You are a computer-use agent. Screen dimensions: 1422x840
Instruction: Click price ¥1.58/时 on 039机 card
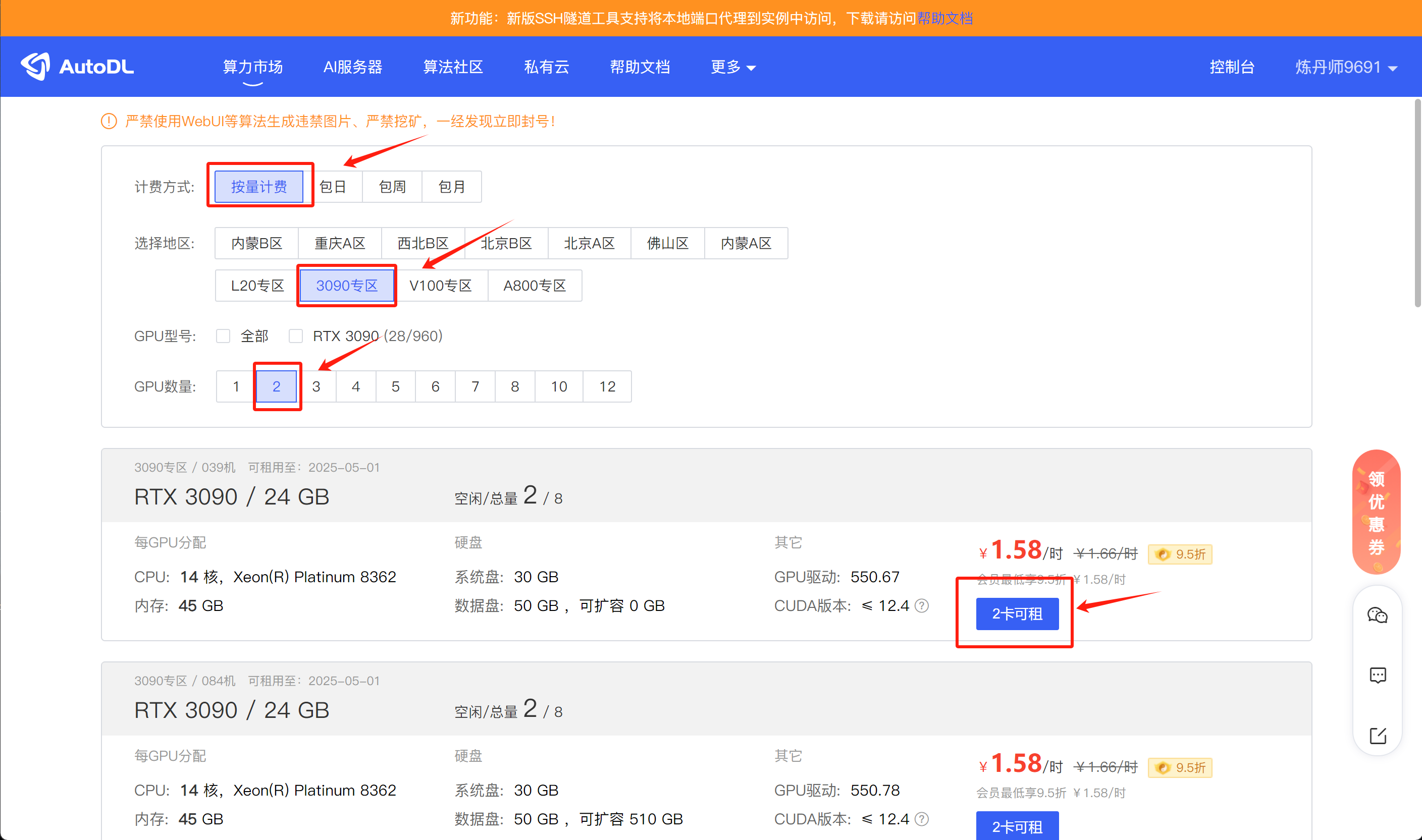(1021, 551)
